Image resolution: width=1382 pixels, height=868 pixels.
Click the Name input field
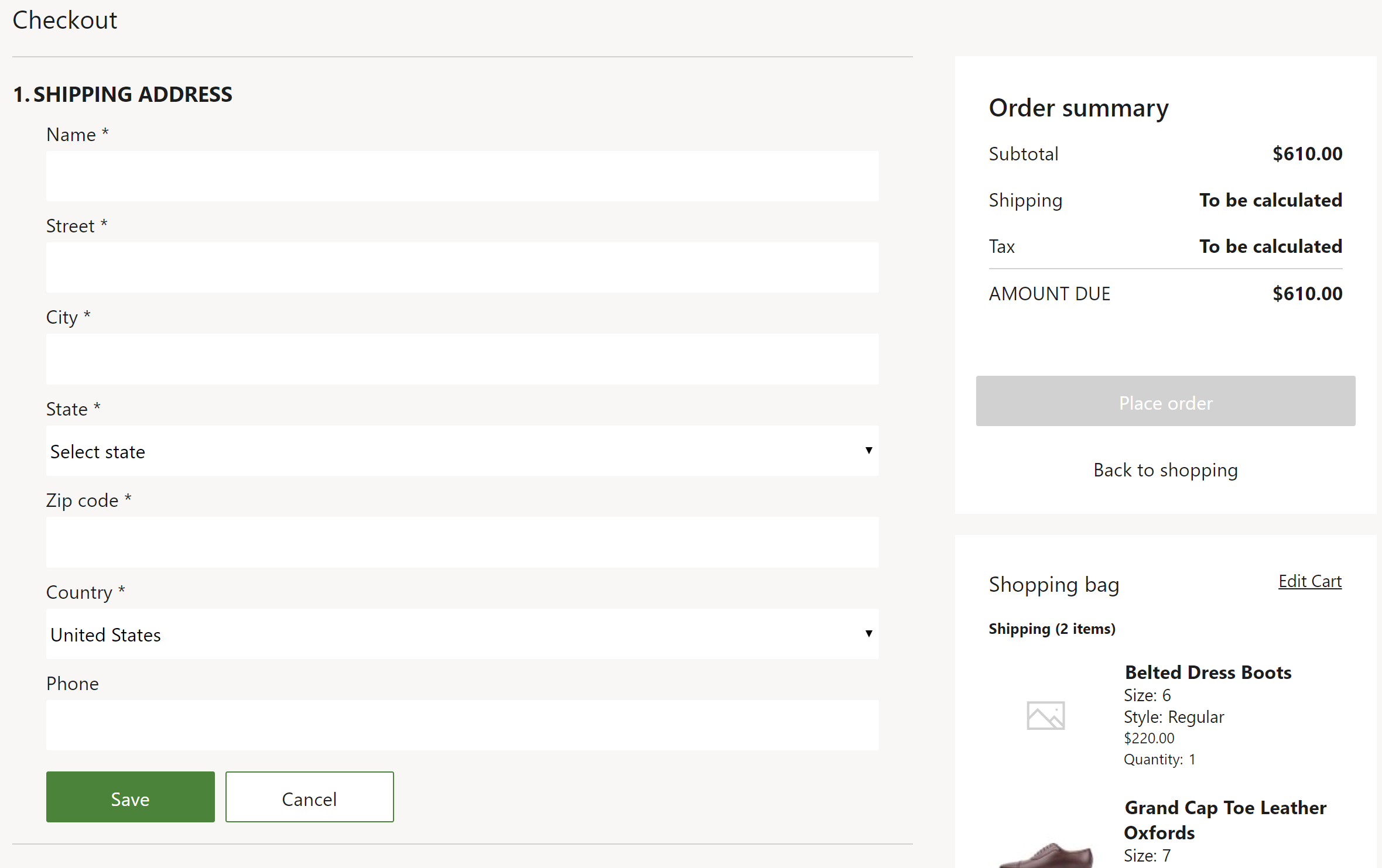click(x=462, y=176)
